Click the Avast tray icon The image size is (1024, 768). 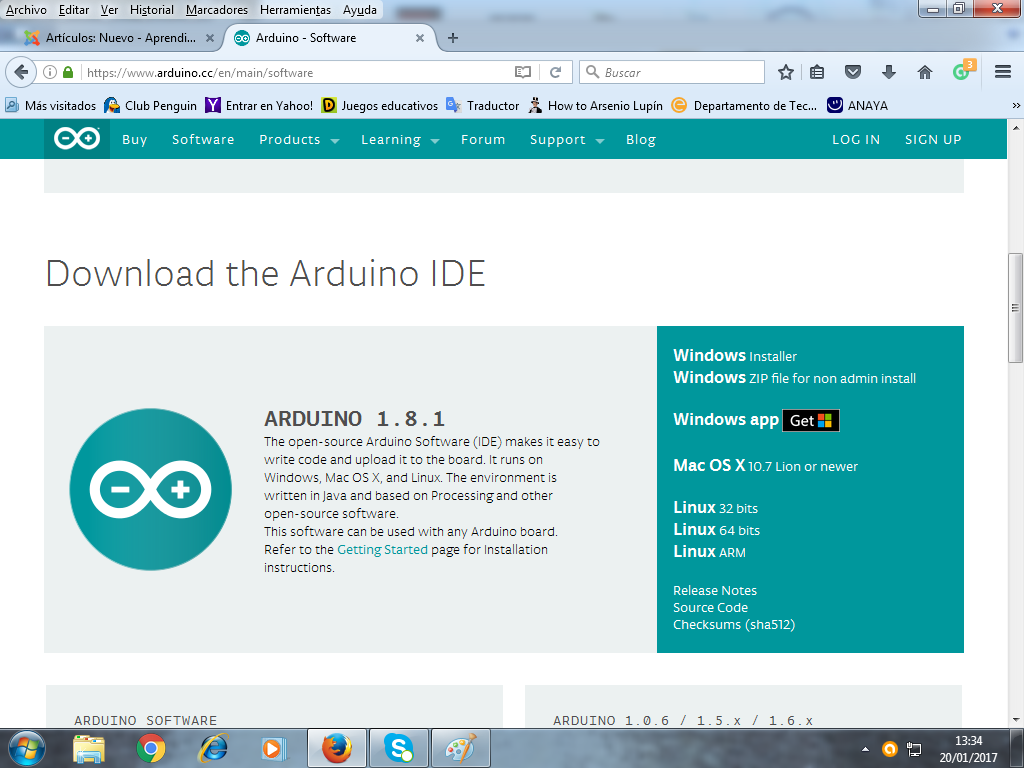pos(889,749)
